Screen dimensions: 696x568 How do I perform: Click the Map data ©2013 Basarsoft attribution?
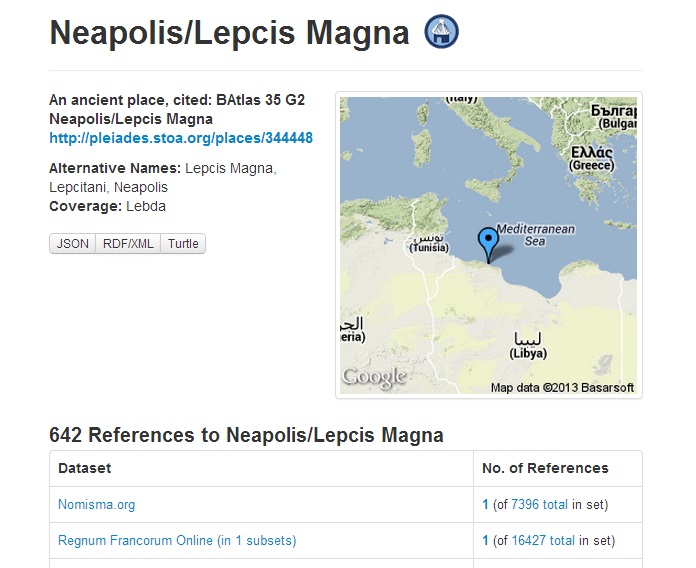[562, 388]
